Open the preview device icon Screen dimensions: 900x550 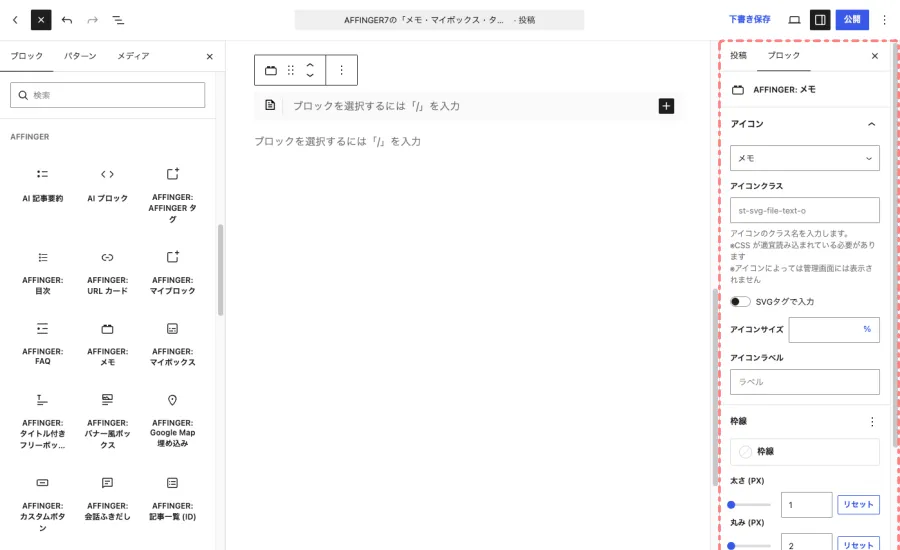[794, 20]
